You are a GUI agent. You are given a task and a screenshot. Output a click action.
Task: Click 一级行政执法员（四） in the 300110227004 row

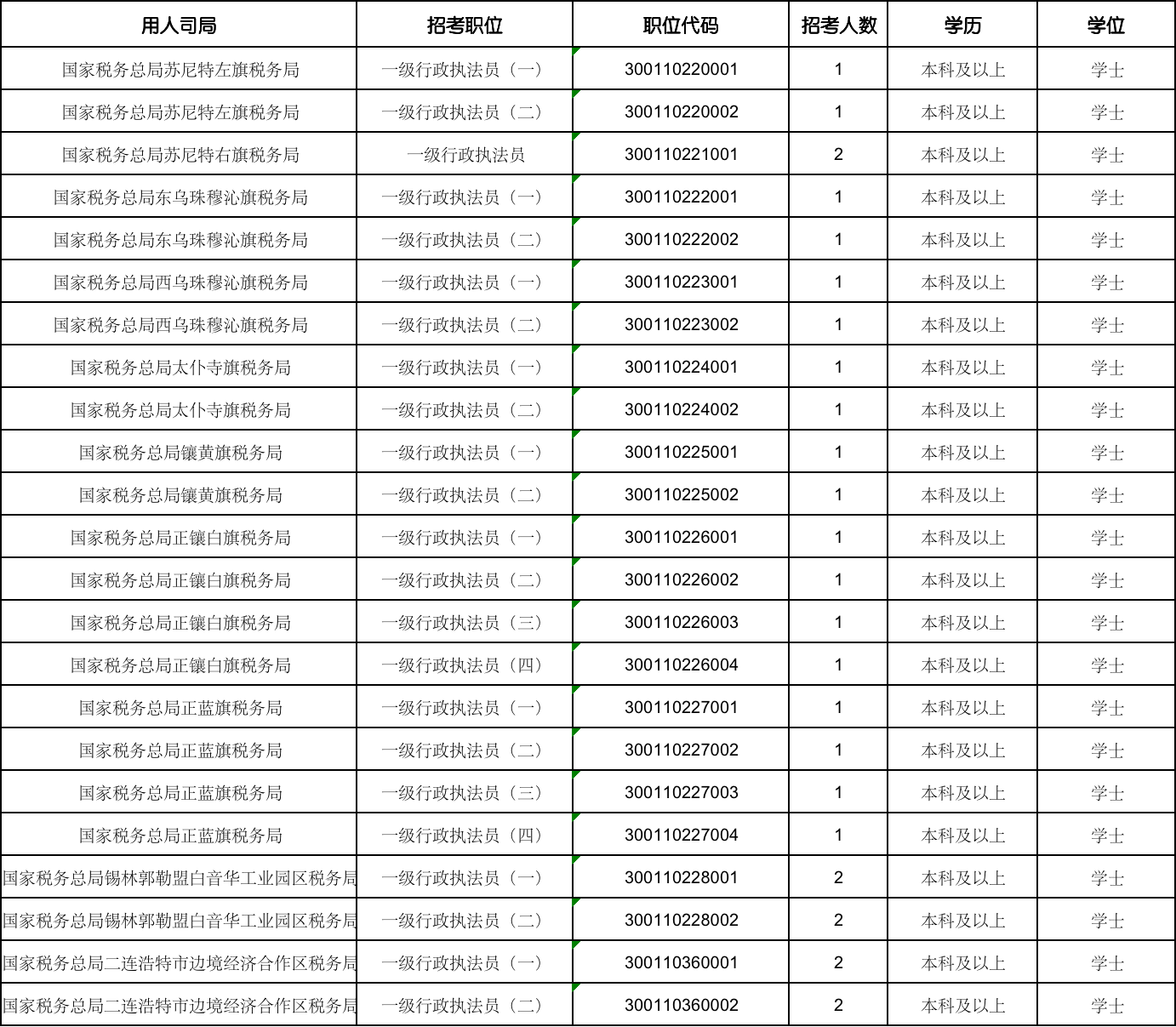pyautogui.click(x=465, y=836)
